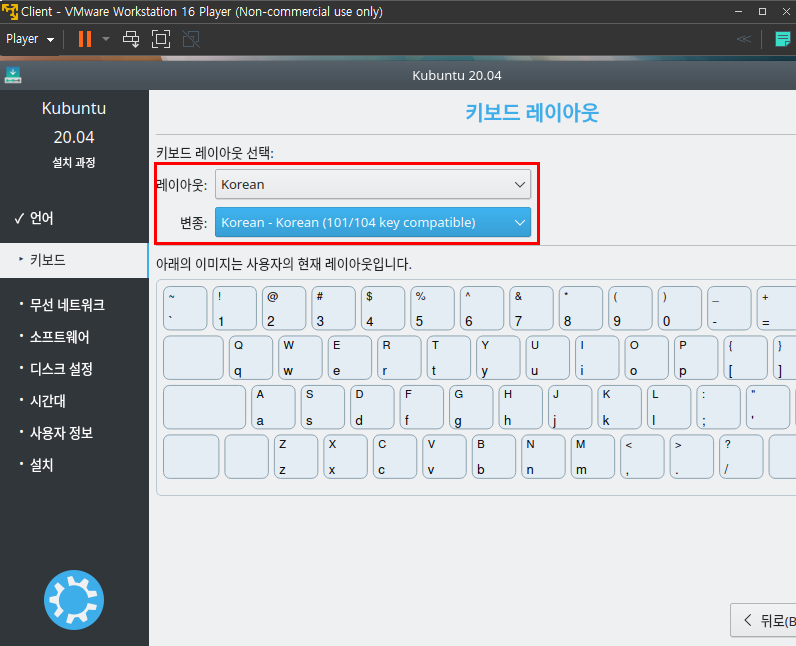This screenshot has width=796, height=646.
Task: Click the comma less-than key
Action: (x=642, y=456)
